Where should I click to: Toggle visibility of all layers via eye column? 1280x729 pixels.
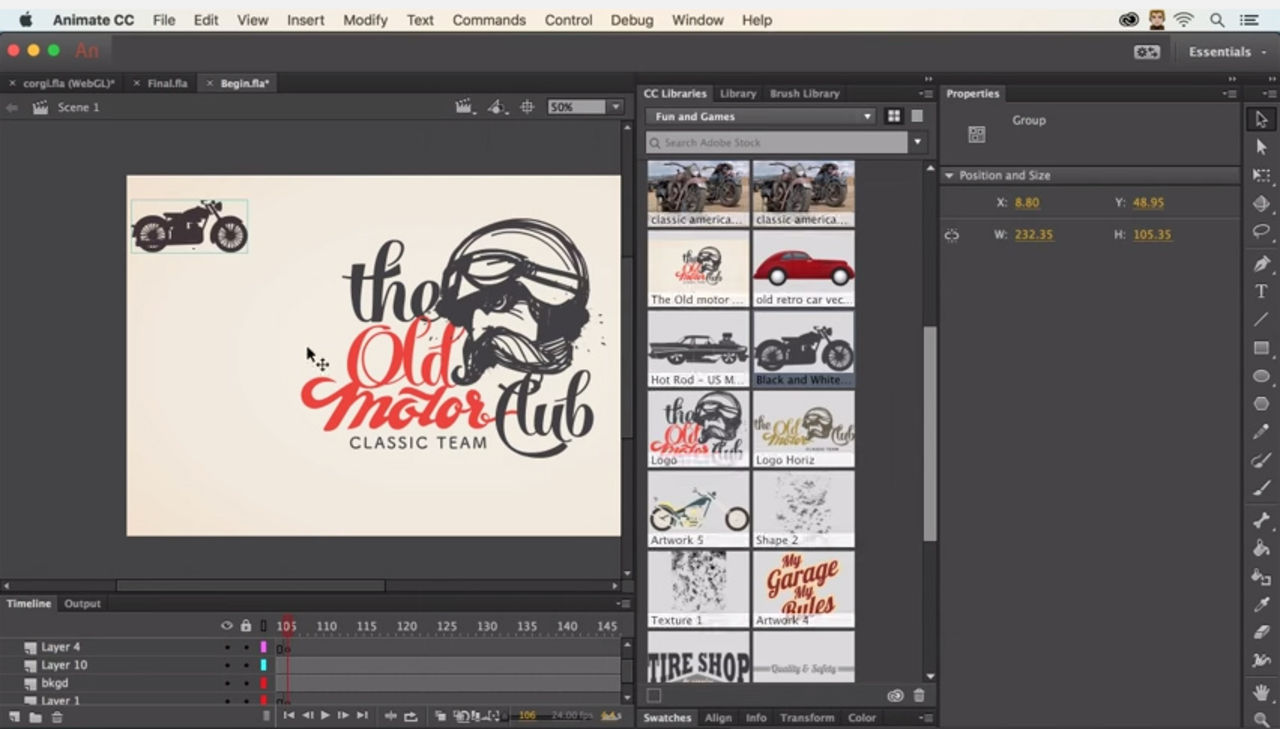tap(227, 624)
